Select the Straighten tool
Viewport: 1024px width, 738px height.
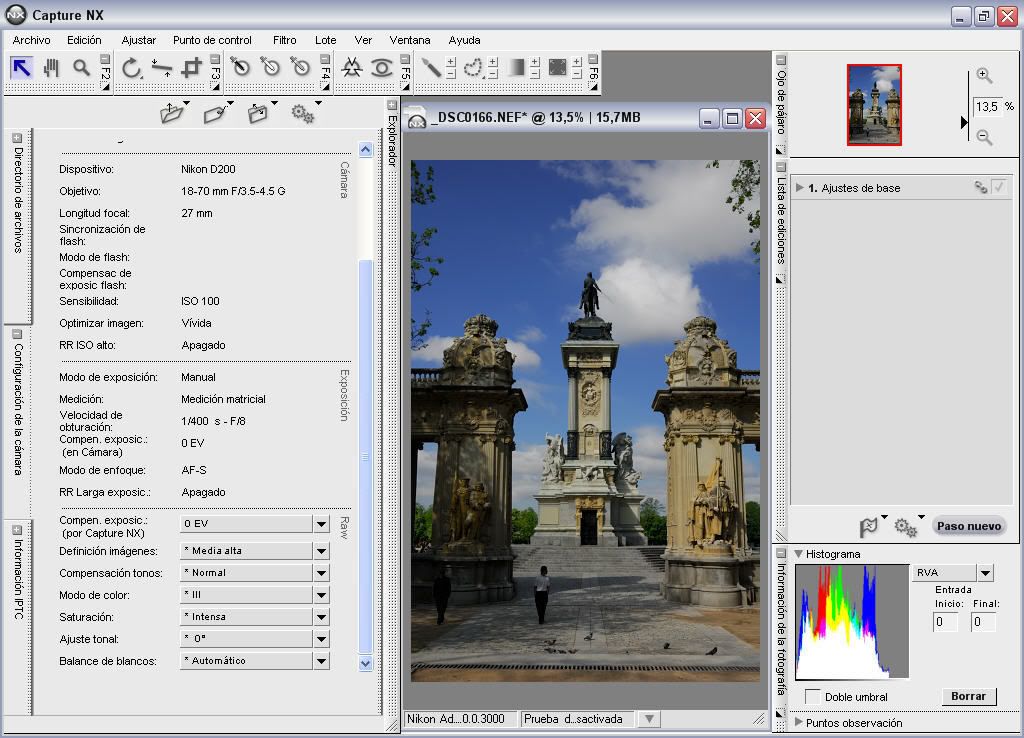point(162,68)
